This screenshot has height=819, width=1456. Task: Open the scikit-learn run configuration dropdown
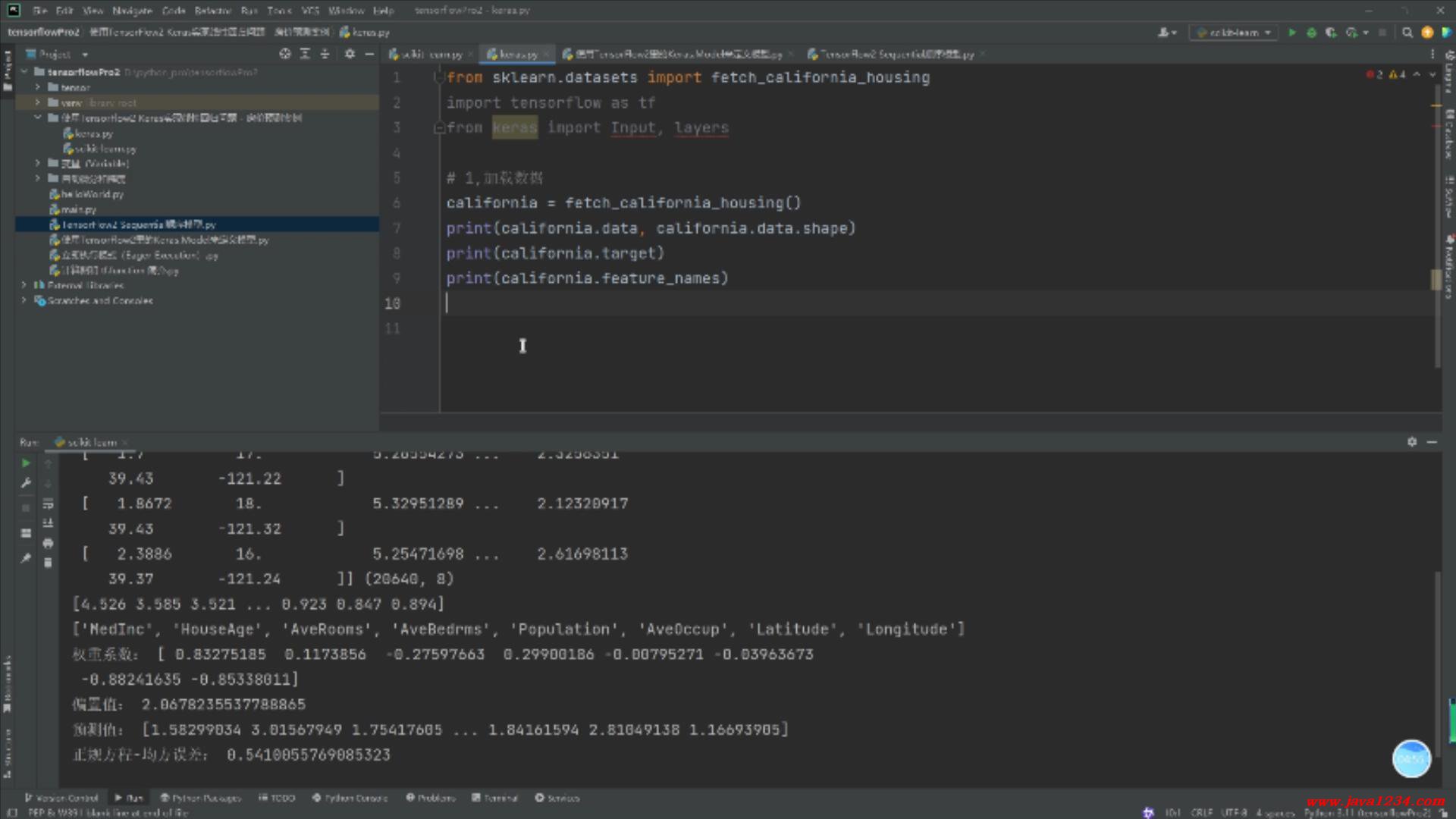coord(1234,33)
